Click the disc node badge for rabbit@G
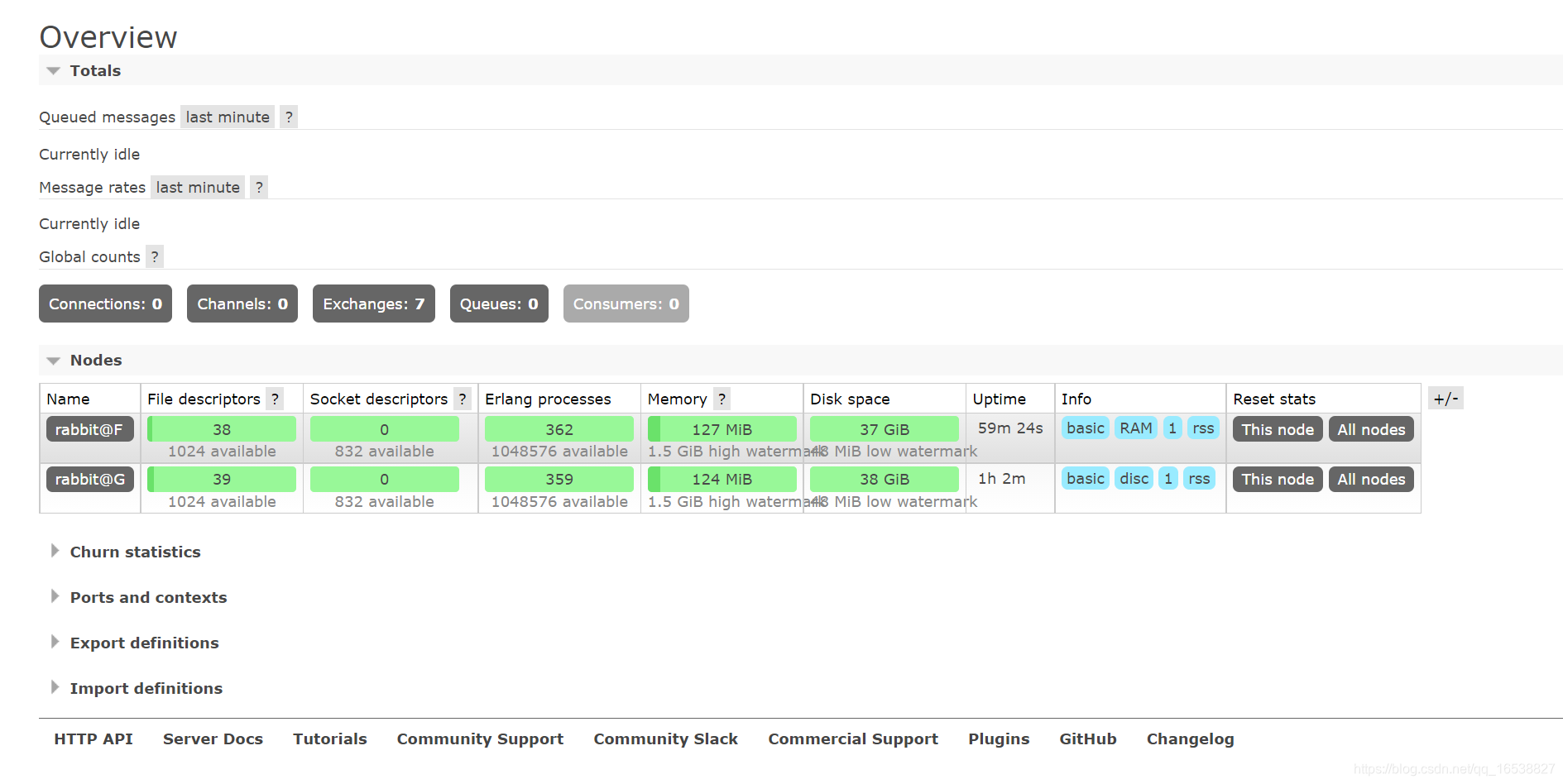The image size is (1563, 784). pyautogui.click(x=1134, y=478)
